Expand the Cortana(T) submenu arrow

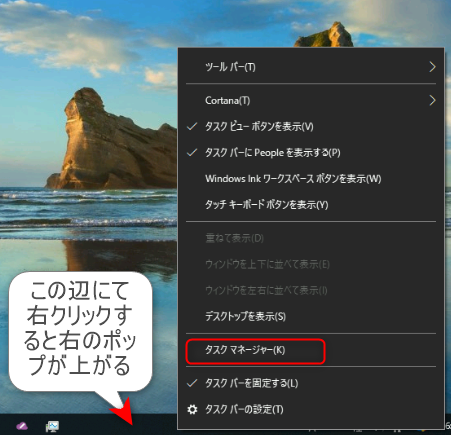click(x=432, y=100)
